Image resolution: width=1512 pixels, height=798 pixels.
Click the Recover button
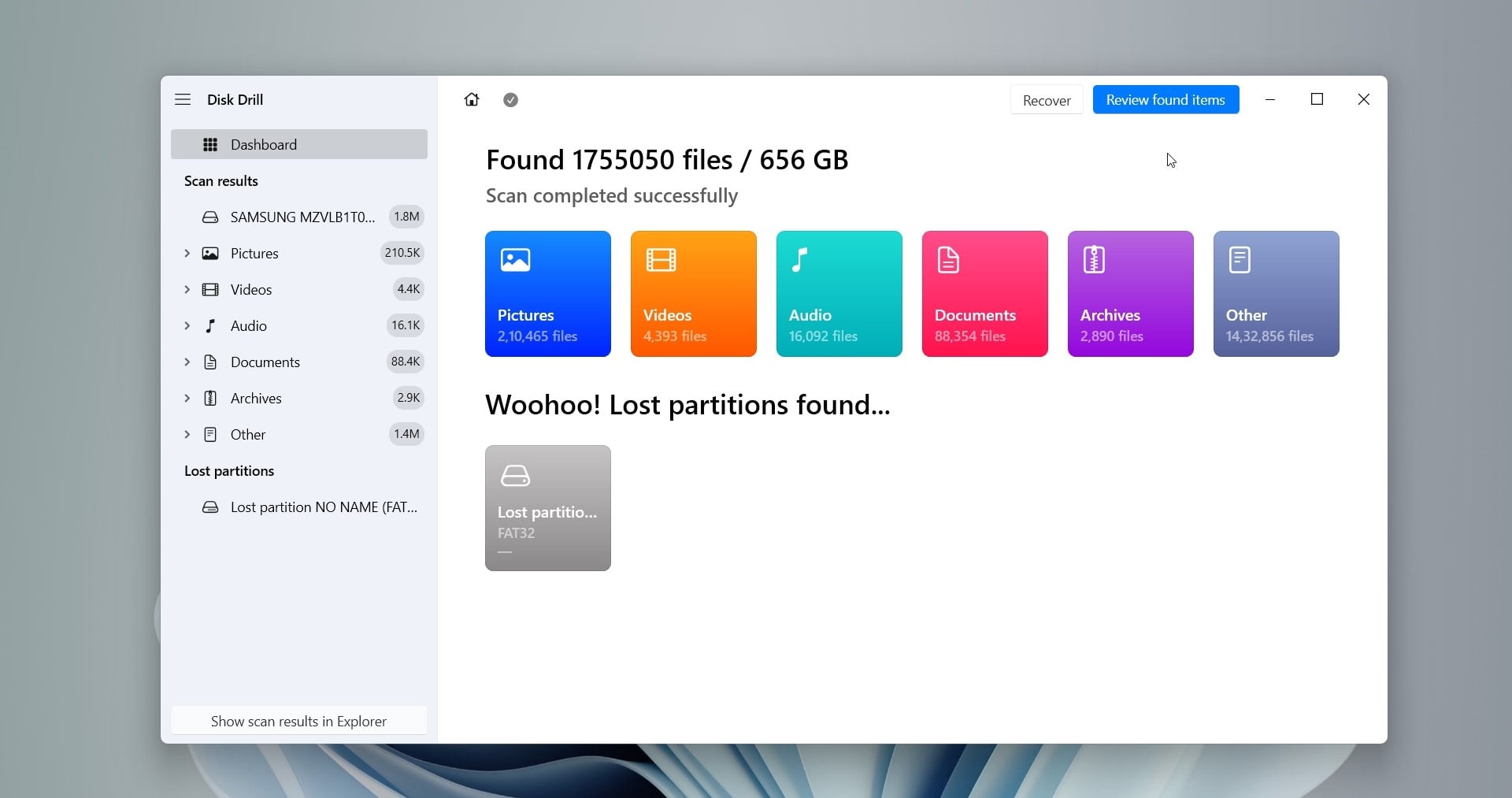pos(1047,100)
